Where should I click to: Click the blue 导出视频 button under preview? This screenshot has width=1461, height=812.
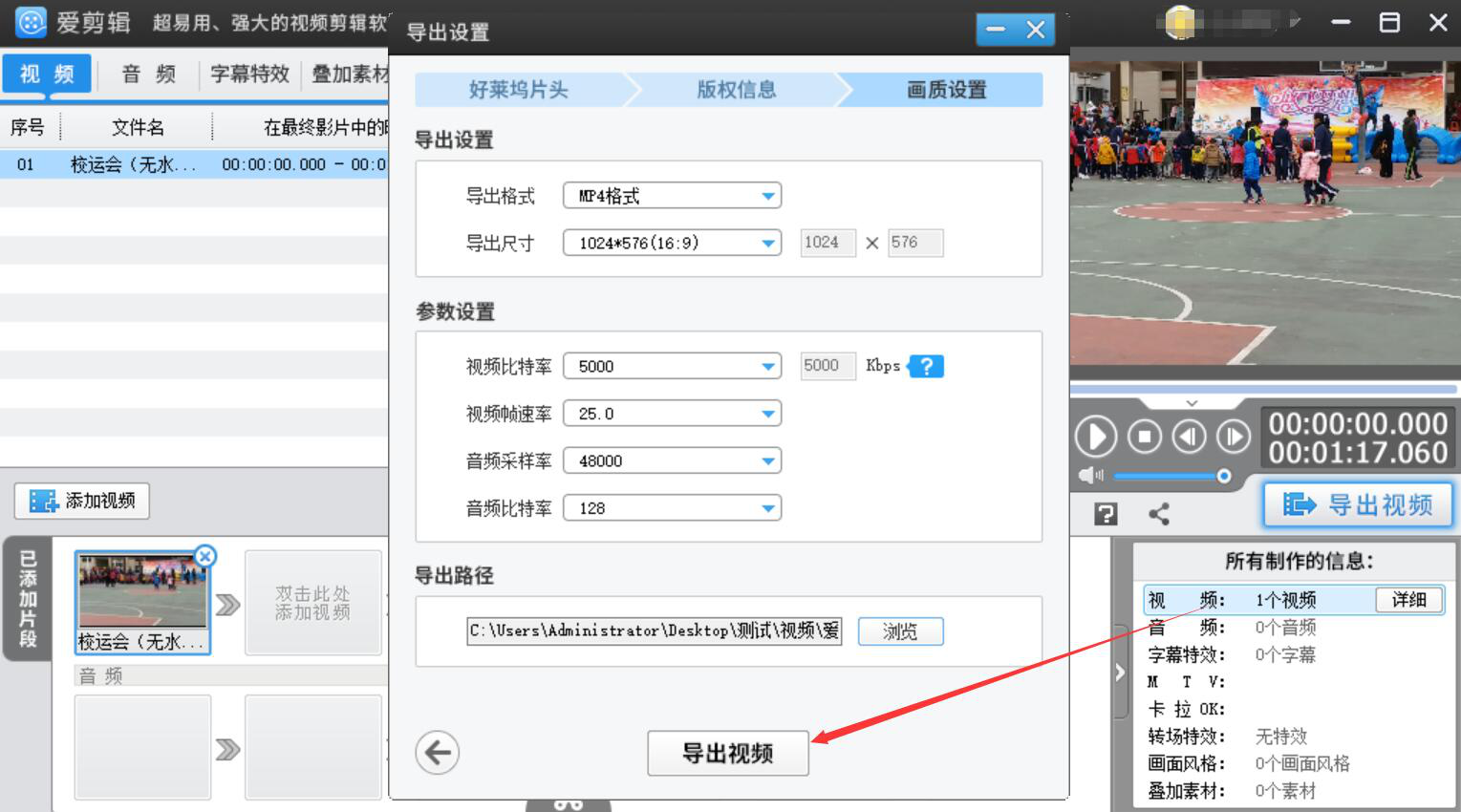(x=1358, y=504)
